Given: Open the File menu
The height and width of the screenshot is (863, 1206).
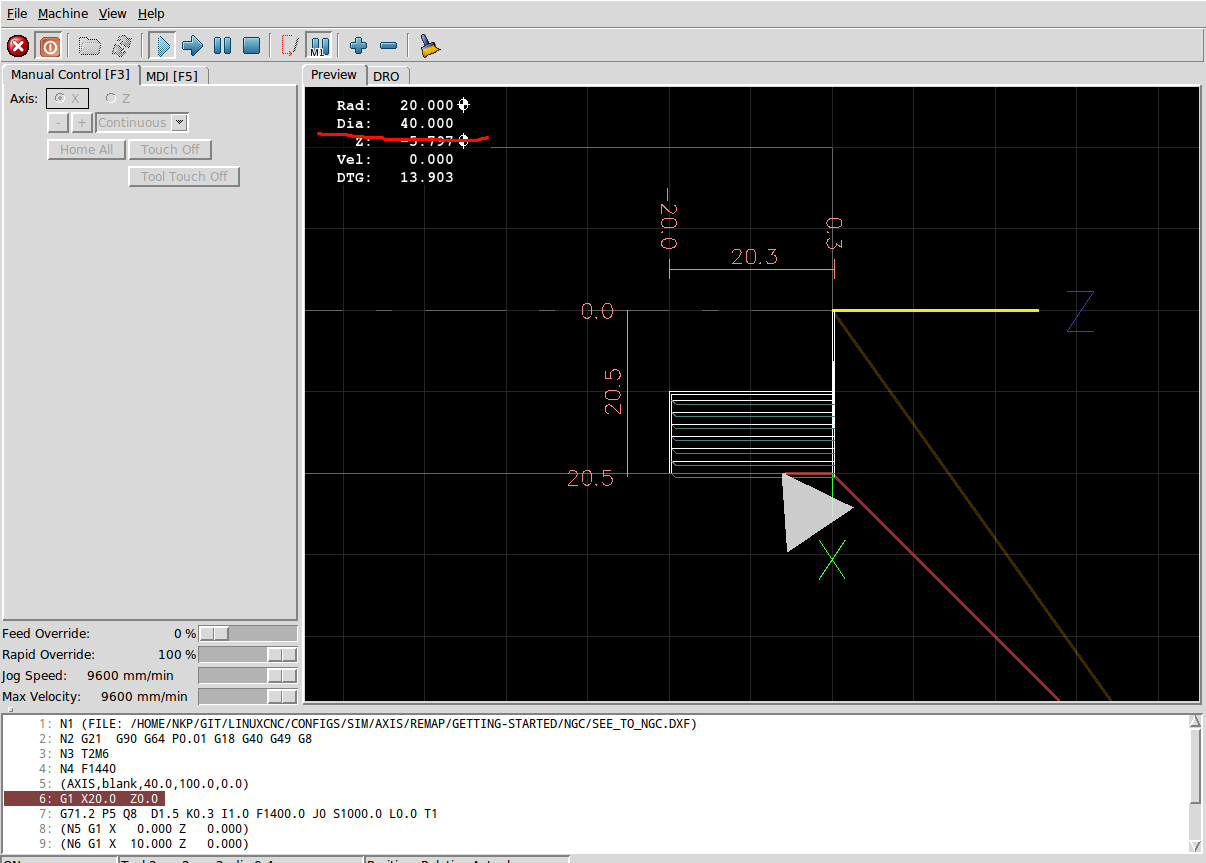Looking at the screenshot, I should (17, 14).
